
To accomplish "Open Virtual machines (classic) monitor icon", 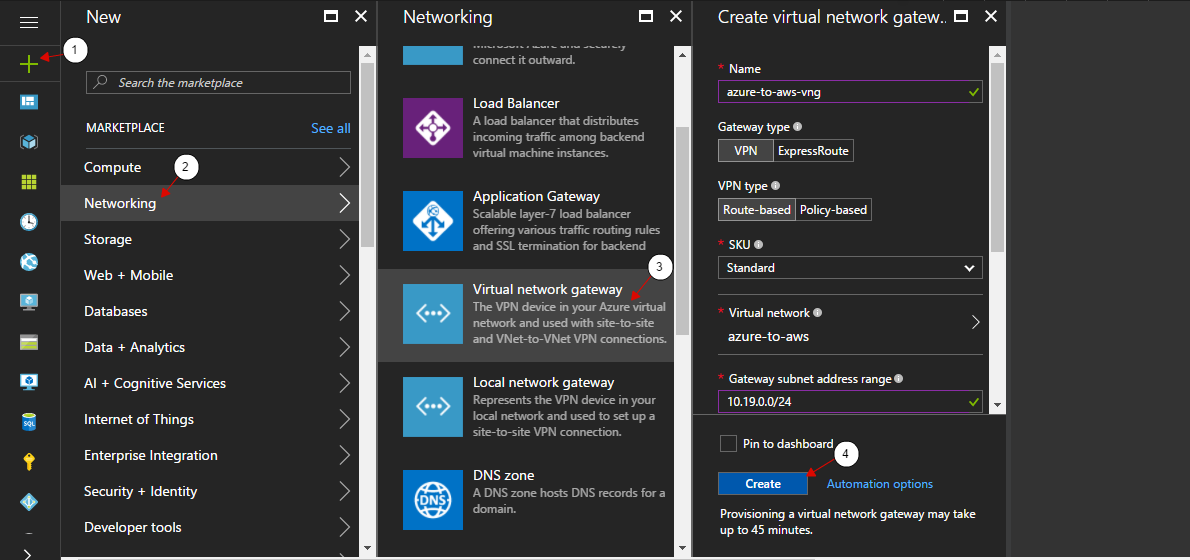I will pos(29,301).
